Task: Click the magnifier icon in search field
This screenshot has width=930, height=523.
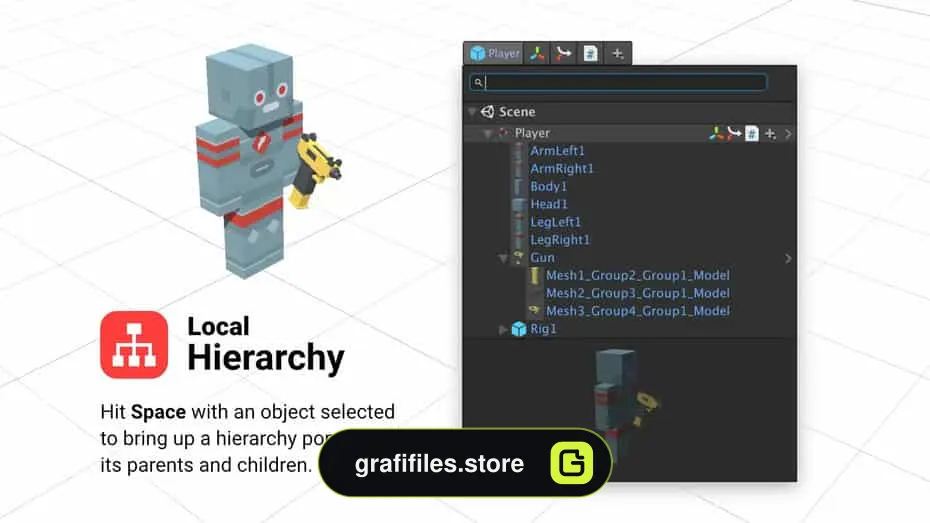Action: [478, 82]
